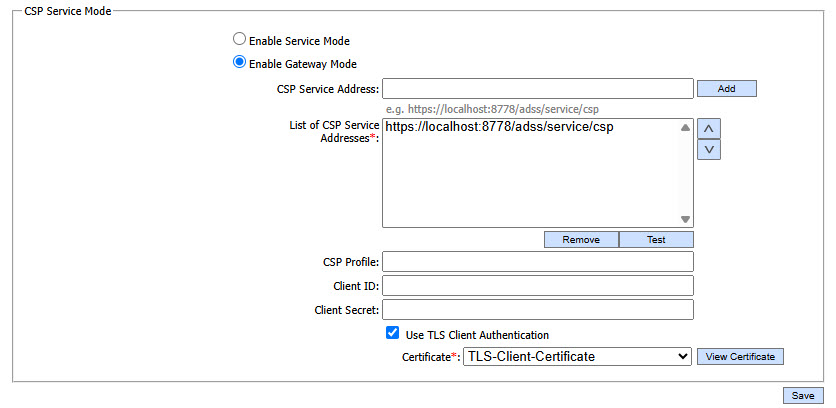Save the CSP Service Mode settings
This screenshot has width=836, height=408.
[803, 395]
